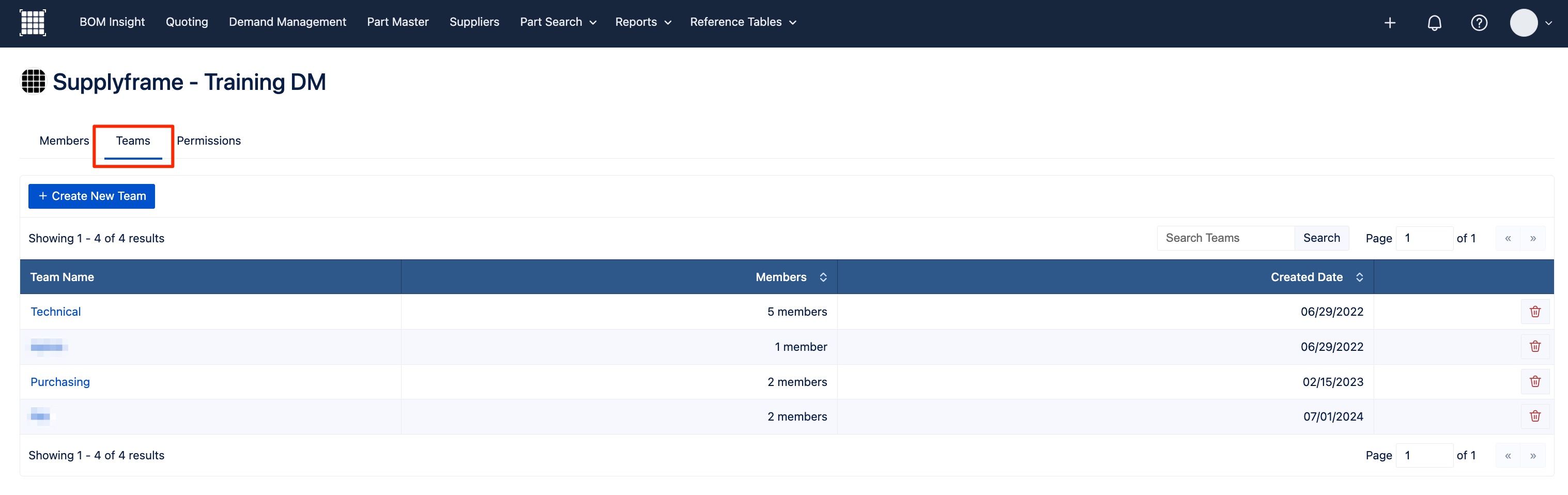1568x495 pixels.
Task: Delete the Purchasing team trash icon
Action: pyautogui.click(x=1535, y=382)
